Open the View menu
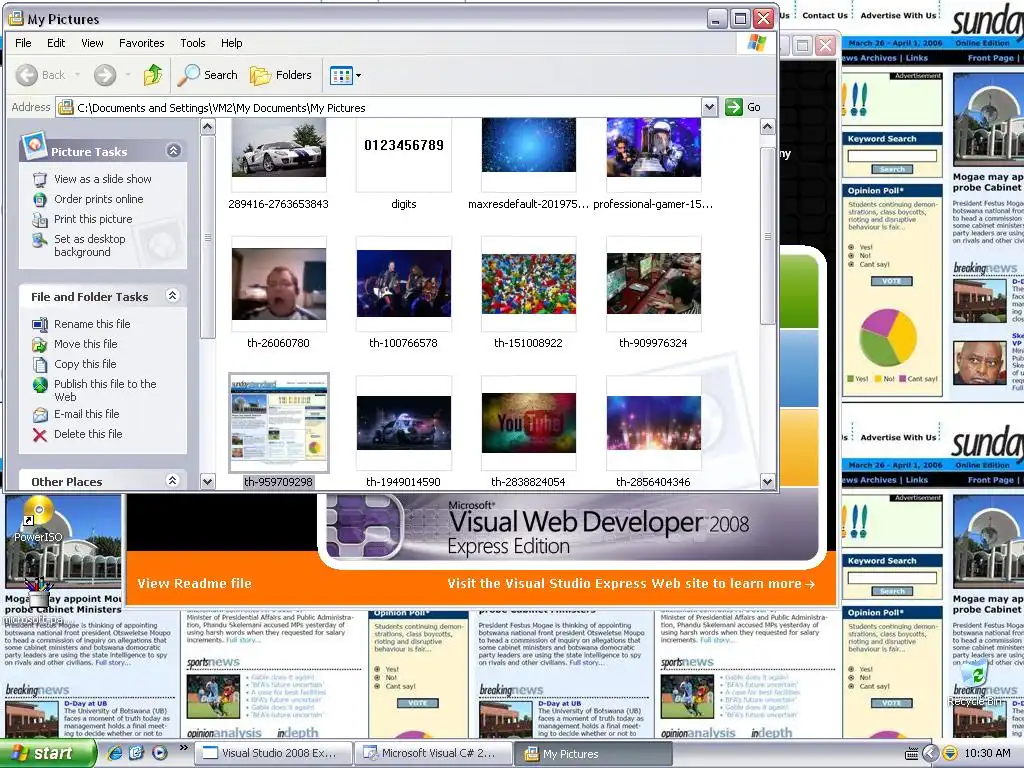The width and height of the screenshot is (1024, 768). [92, 43]
